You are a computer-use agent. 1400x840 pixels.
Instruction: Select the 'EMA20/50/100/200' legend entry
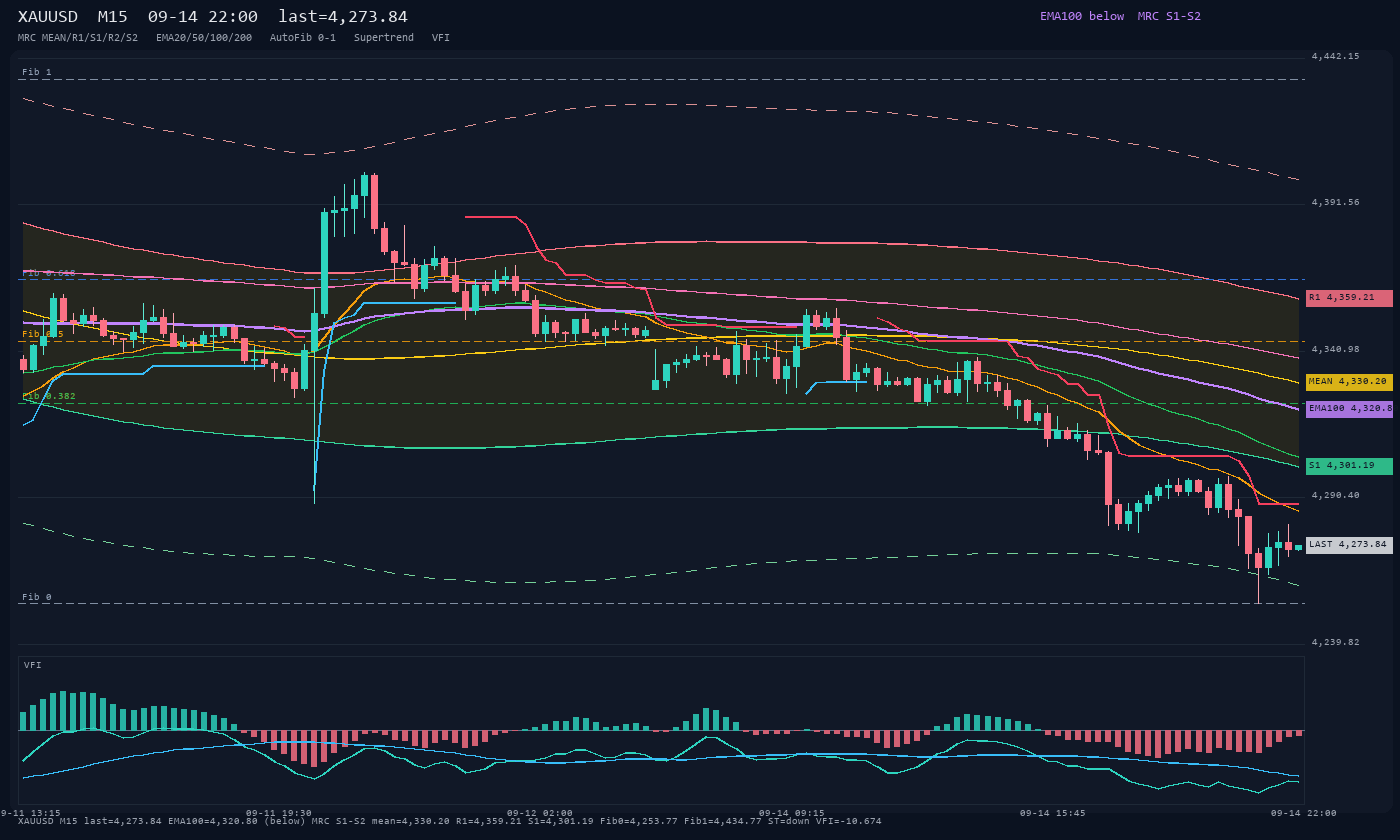[x=204, y=38]
